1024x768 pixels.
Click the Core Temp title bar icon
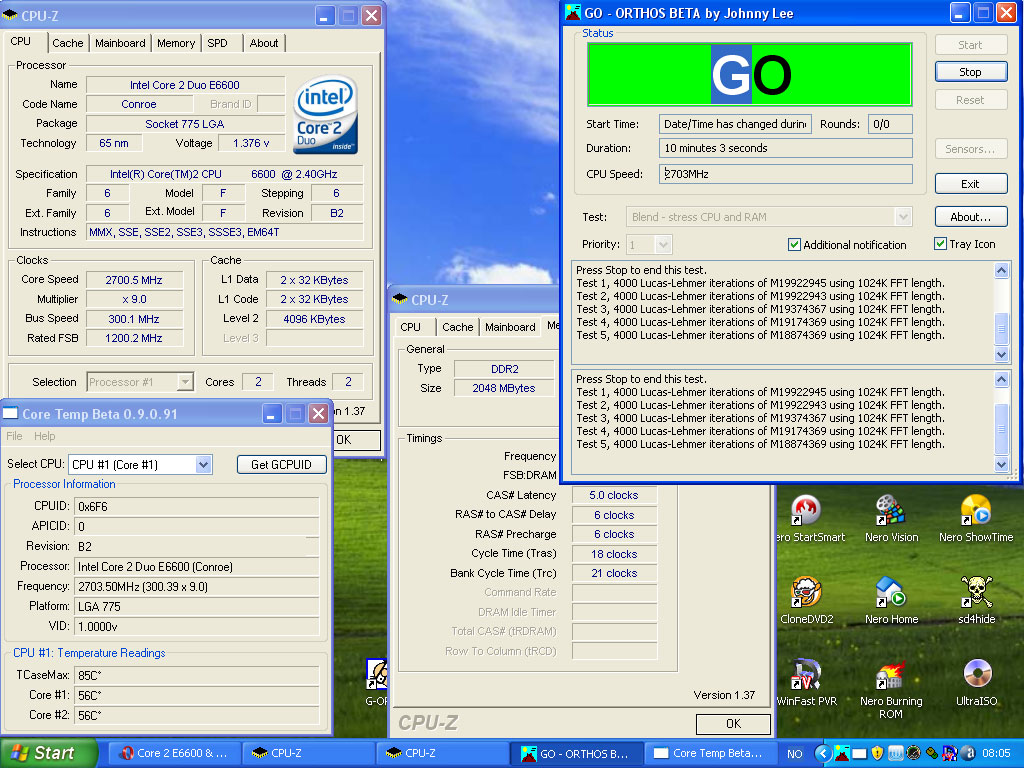tap(10, 413)
